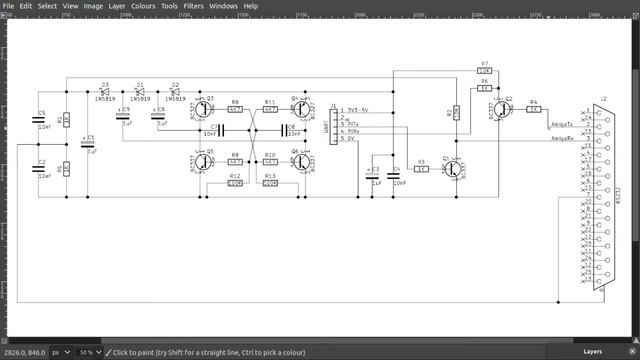Open image menu via ruler corner arrow
This screenshot has width=640, height=360.
pyautogui.click(x=3, y=15)
